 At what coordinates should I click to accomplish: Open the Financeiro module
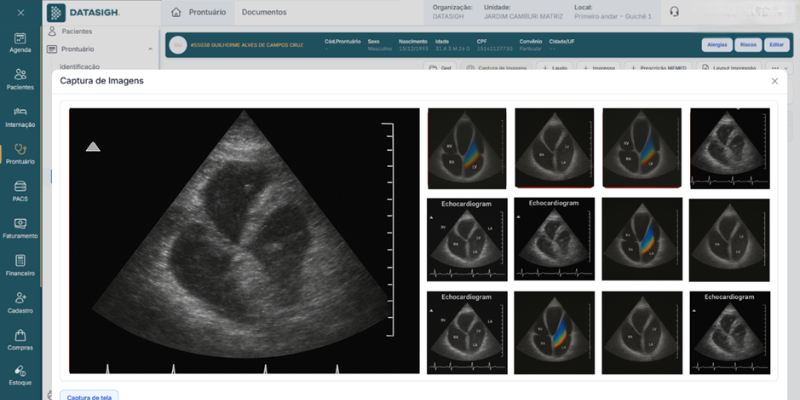20,266
